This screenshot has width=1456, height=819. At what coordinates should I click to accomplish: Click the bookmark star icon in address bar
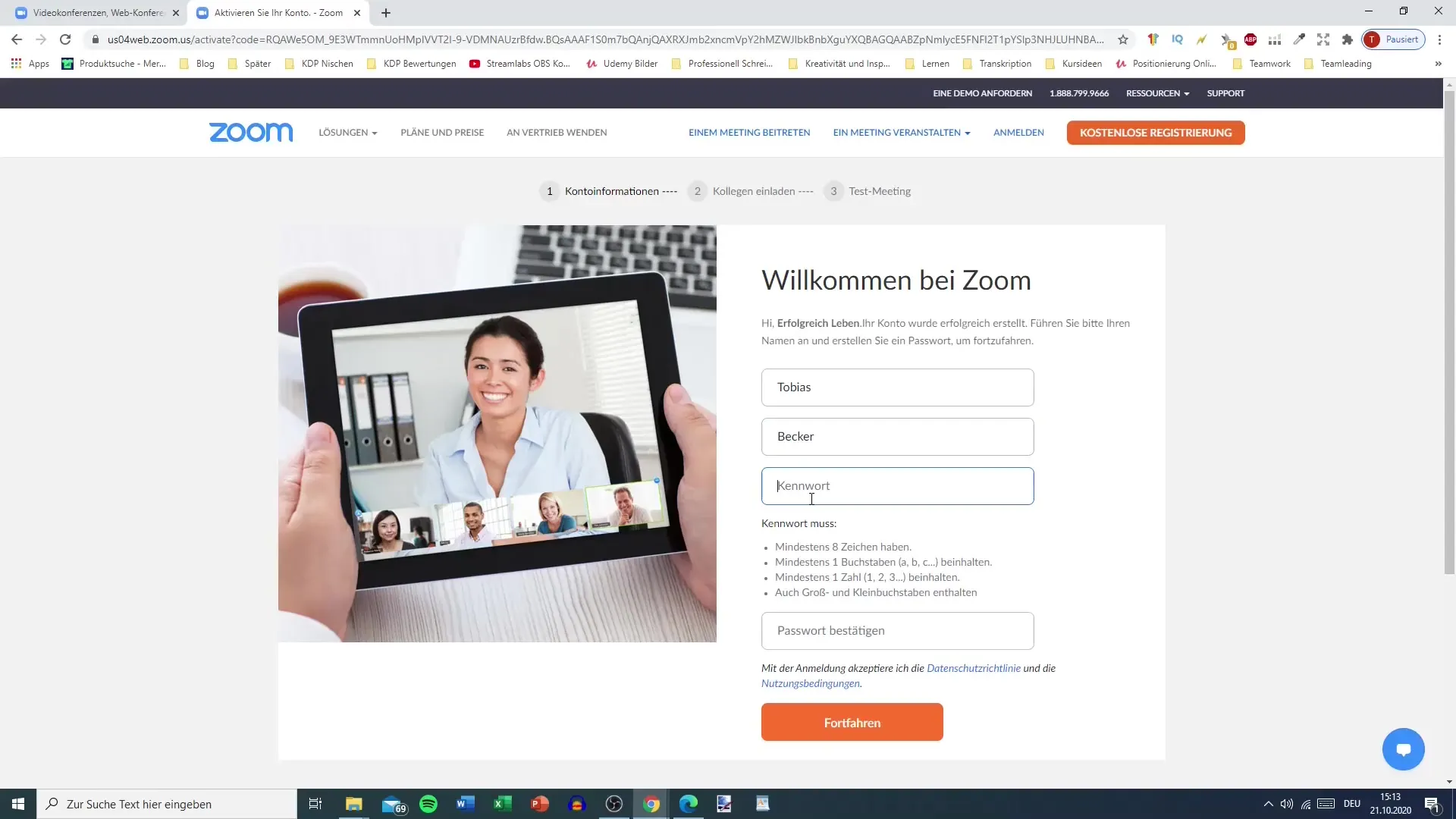point(1123,39)
